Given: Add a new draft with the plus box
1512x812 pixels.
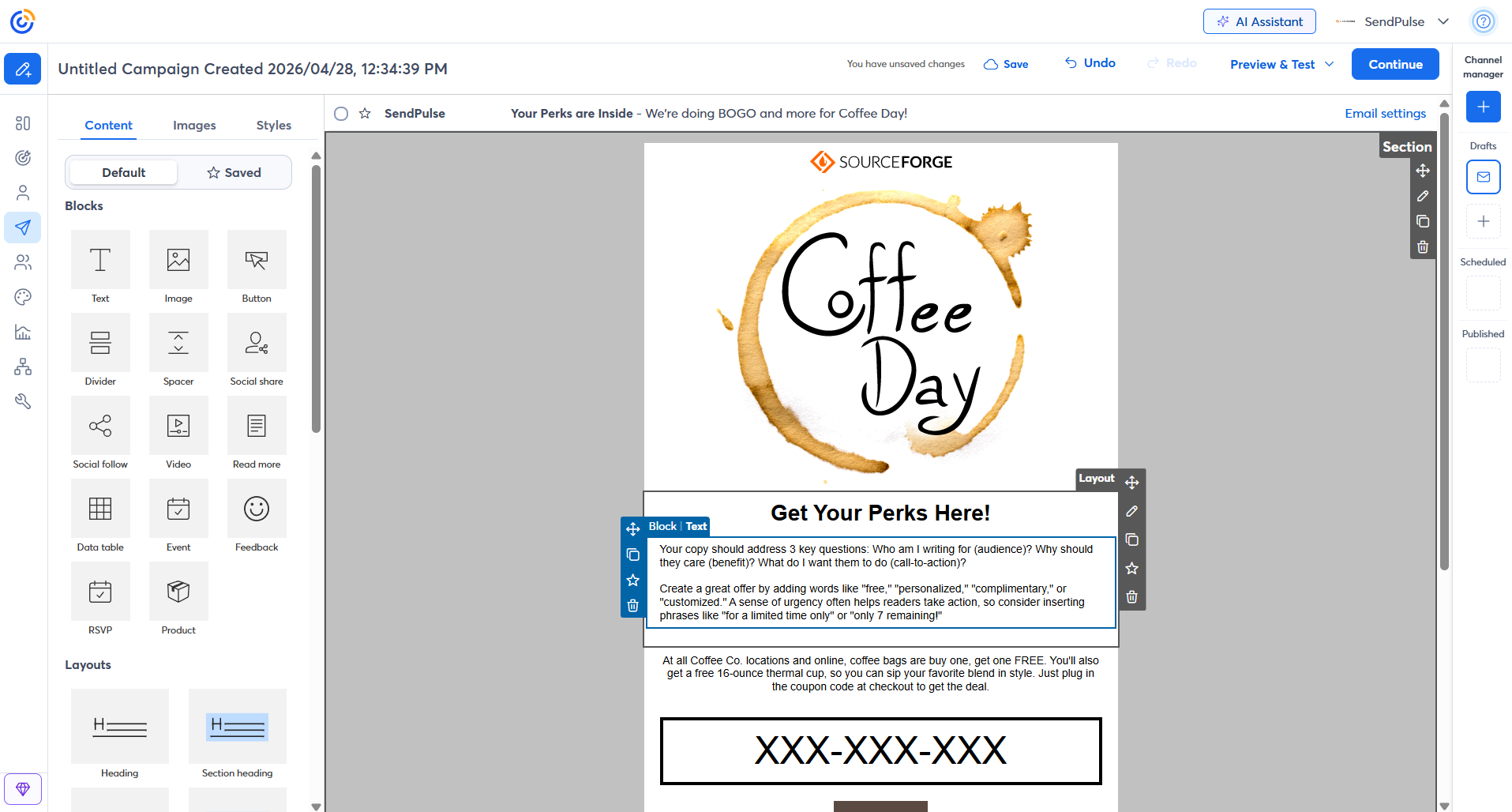Looking at the screenshot, I should point(1483,221).
